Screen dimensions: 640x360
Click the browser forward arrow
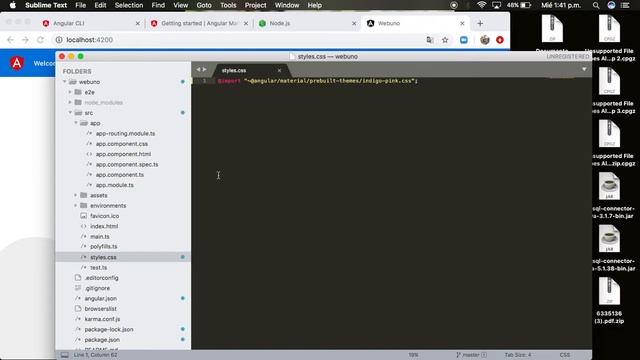25,40
